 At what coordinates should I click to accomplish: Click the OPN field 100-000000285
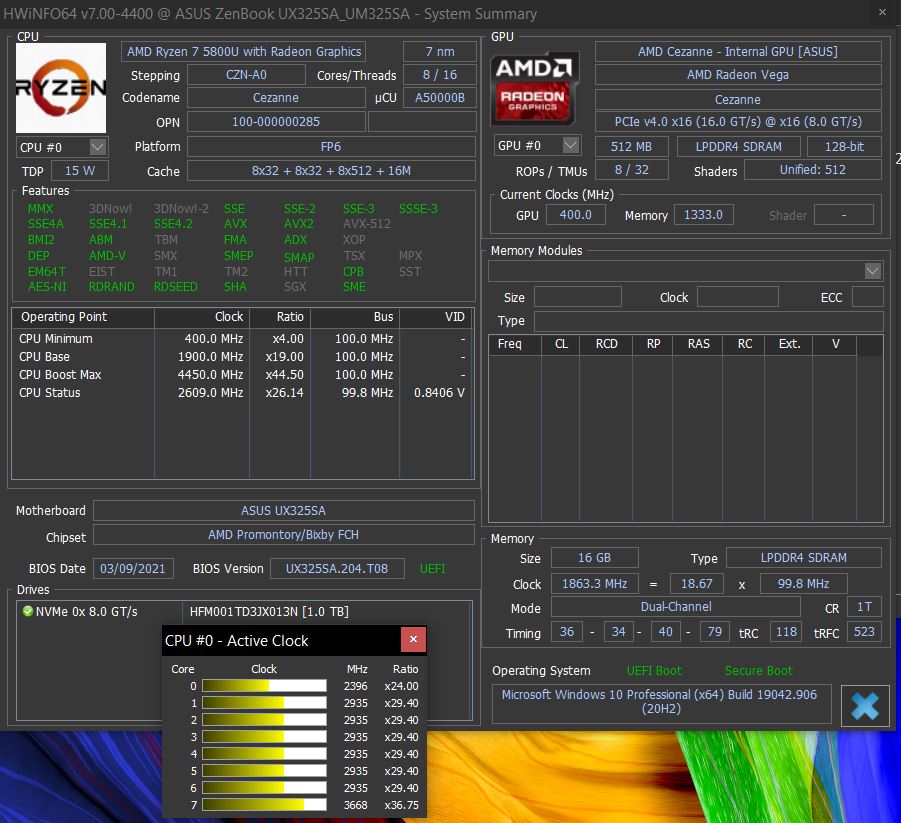click(276, 122)
